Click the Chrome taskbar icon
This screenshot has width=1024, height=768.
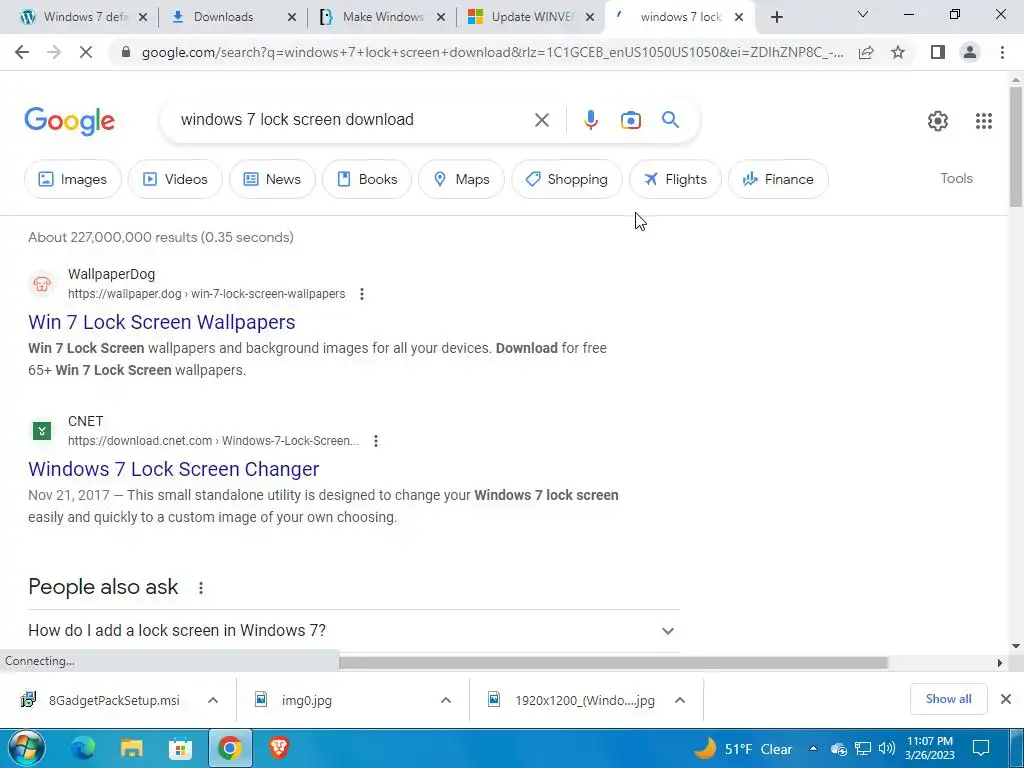229,748
